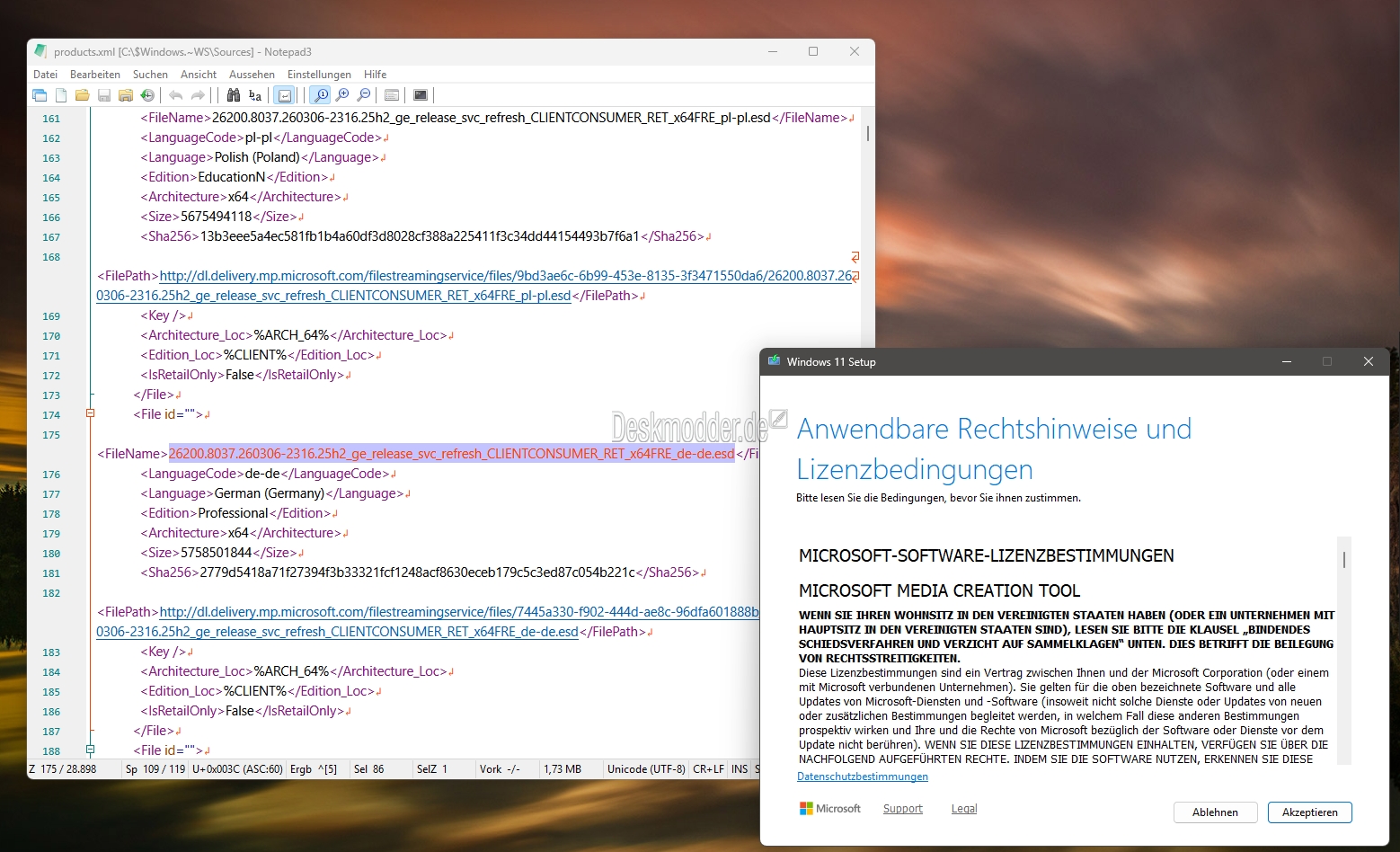Collapse the File node at line 188
This screenshot has height=852, width=1400.
pyautogui.click(x=90, y=750)
